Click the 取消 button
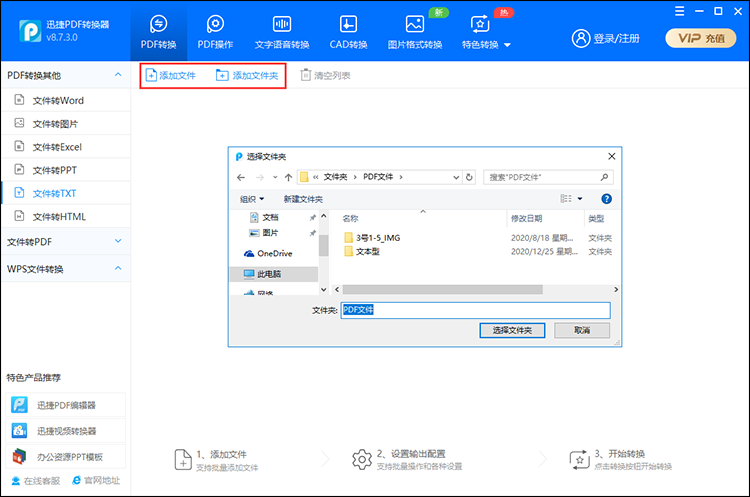Viewport: 750px width, 497px height. click(582, 330)
